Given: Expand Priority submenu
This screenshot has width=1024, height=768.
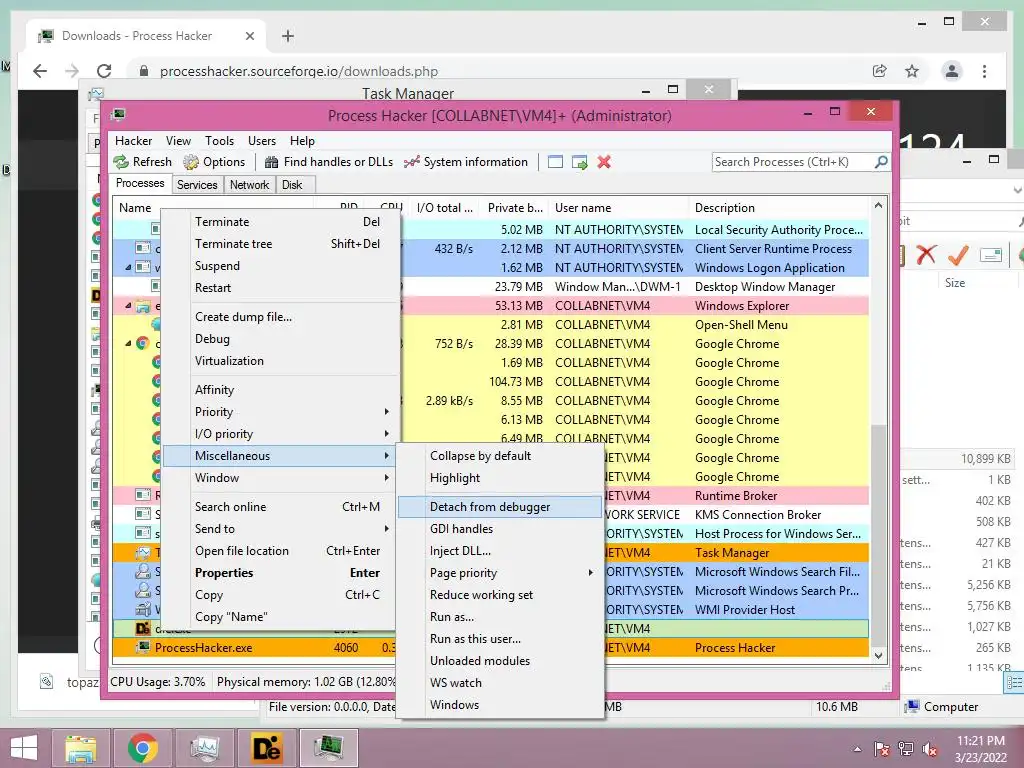Looking at the screenshot, I should (x=387, y=411).
